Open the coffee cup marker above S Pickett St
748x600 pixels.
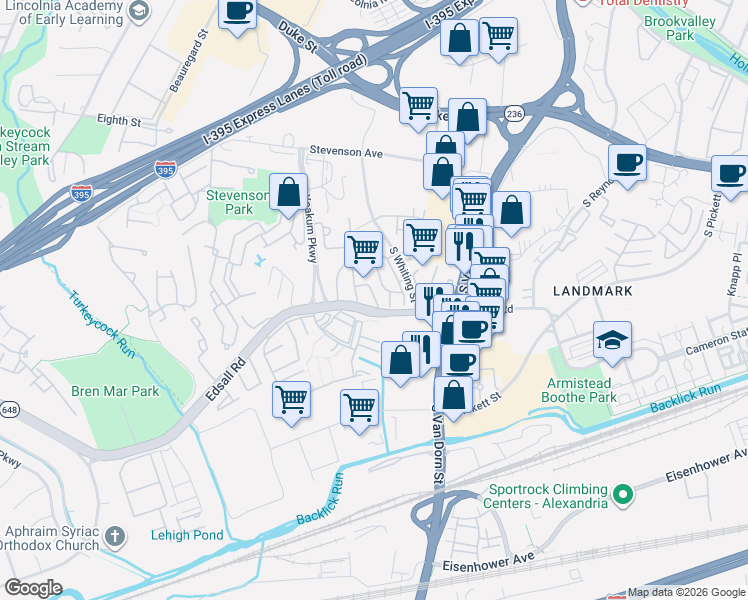tap(730, 175)
